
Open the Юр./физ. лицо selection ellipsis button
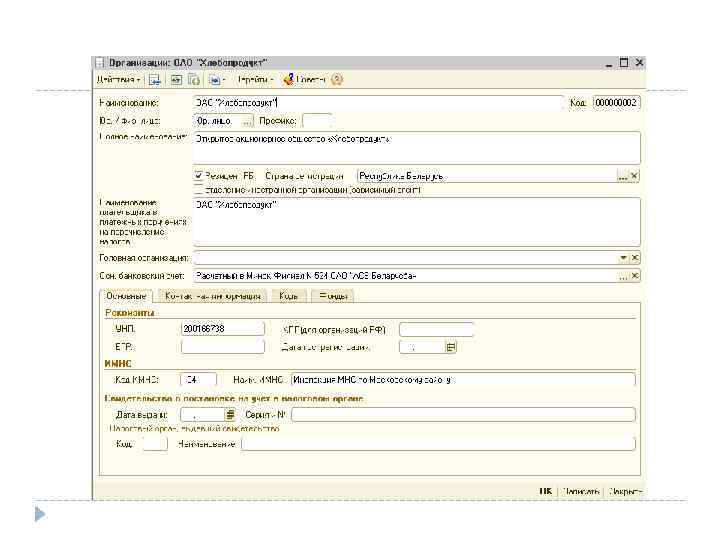(248, 121)
